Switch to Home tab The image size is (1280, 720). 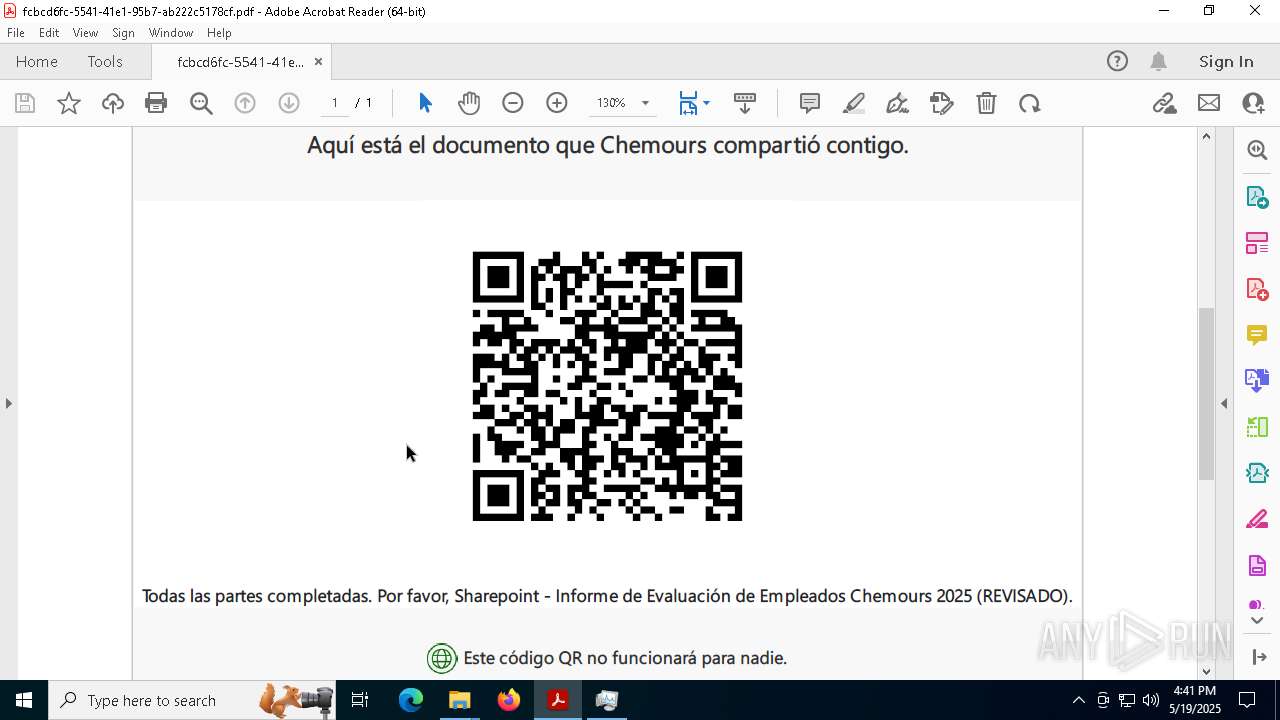(37, 61)
